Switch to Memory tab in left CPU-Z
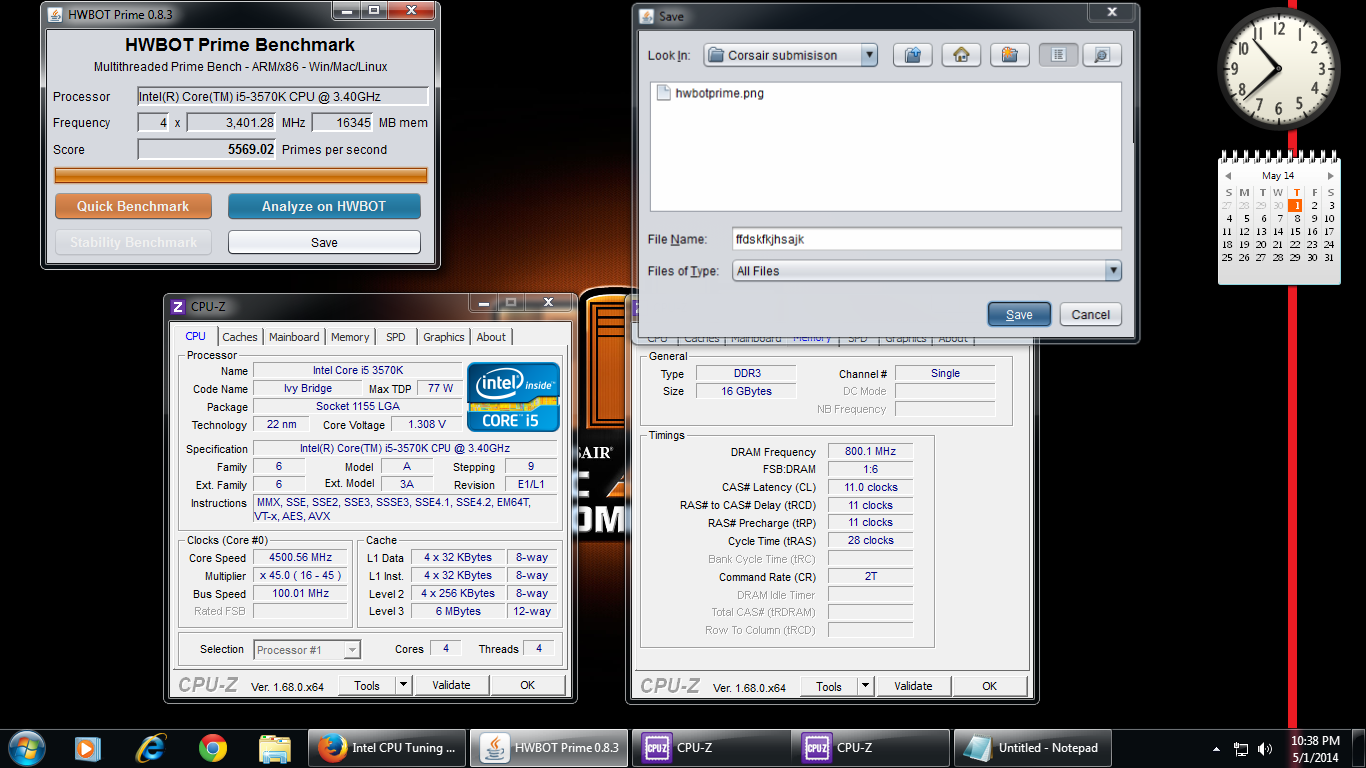1366x768 pixels. [350, 337]
